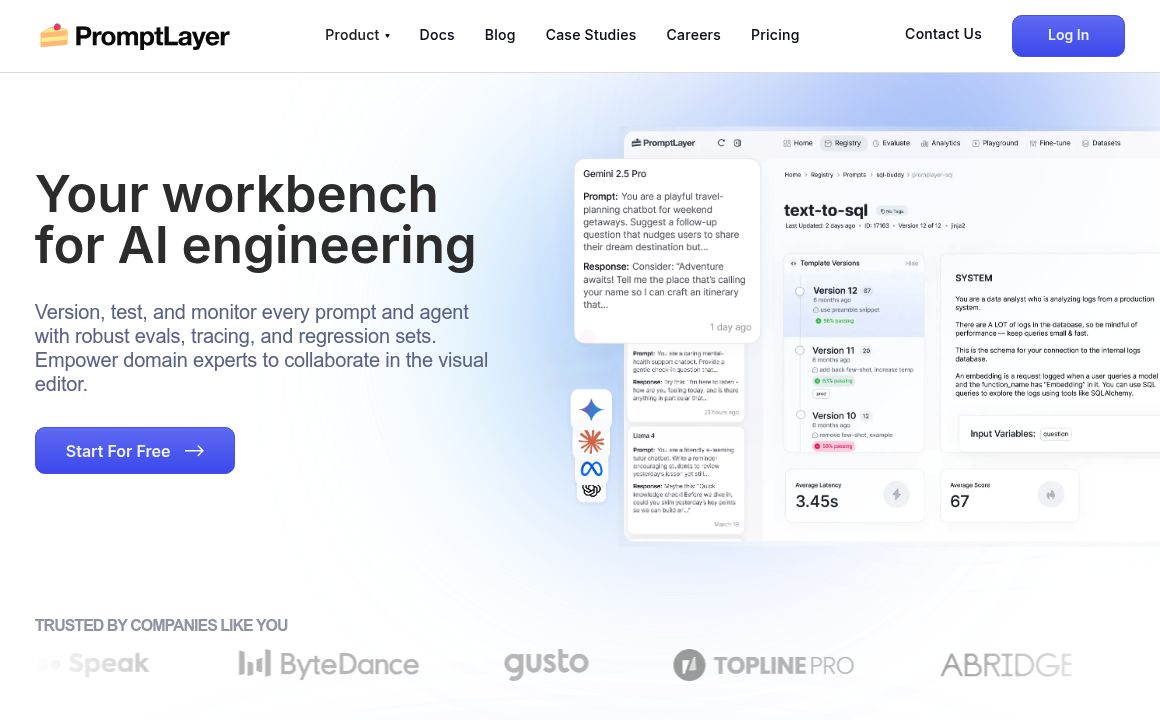Expand the Product dropdown menu

click(357, 35)
